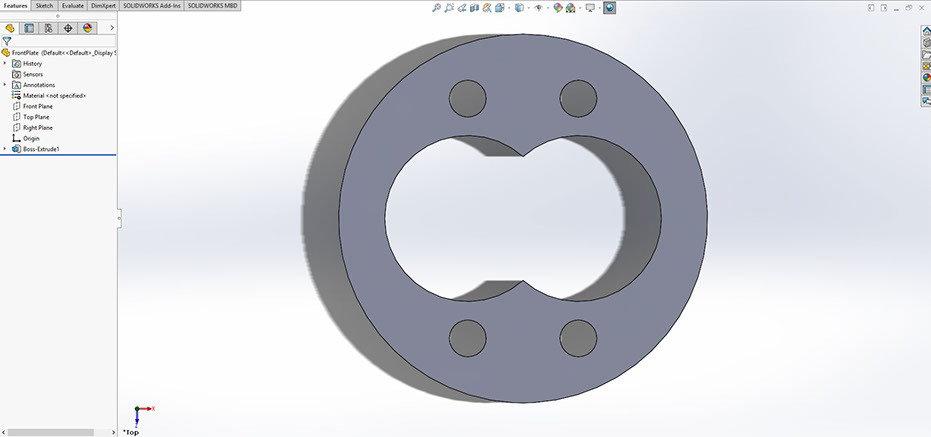Screen dimensions: 931x437
Task: Open the FeatureManager design tree tab
Action: [9, 28]
